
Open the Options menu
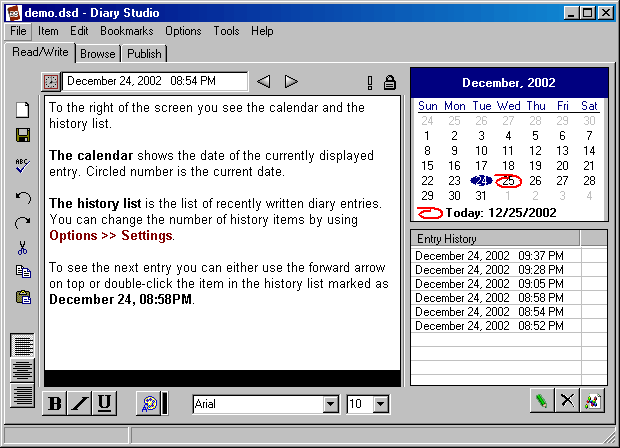183,31
